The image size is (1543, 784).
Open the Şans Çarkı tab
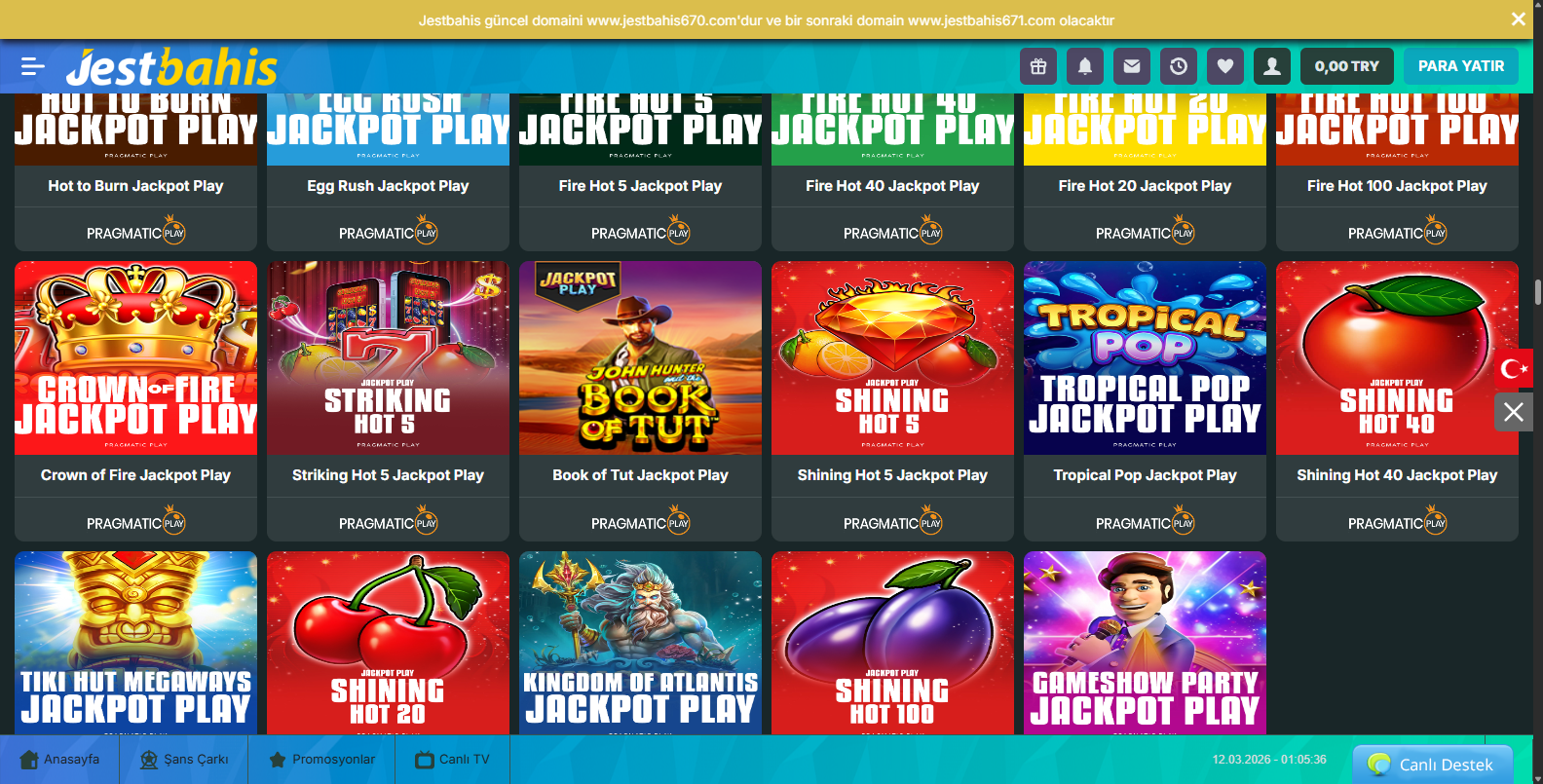click(184, 760)
